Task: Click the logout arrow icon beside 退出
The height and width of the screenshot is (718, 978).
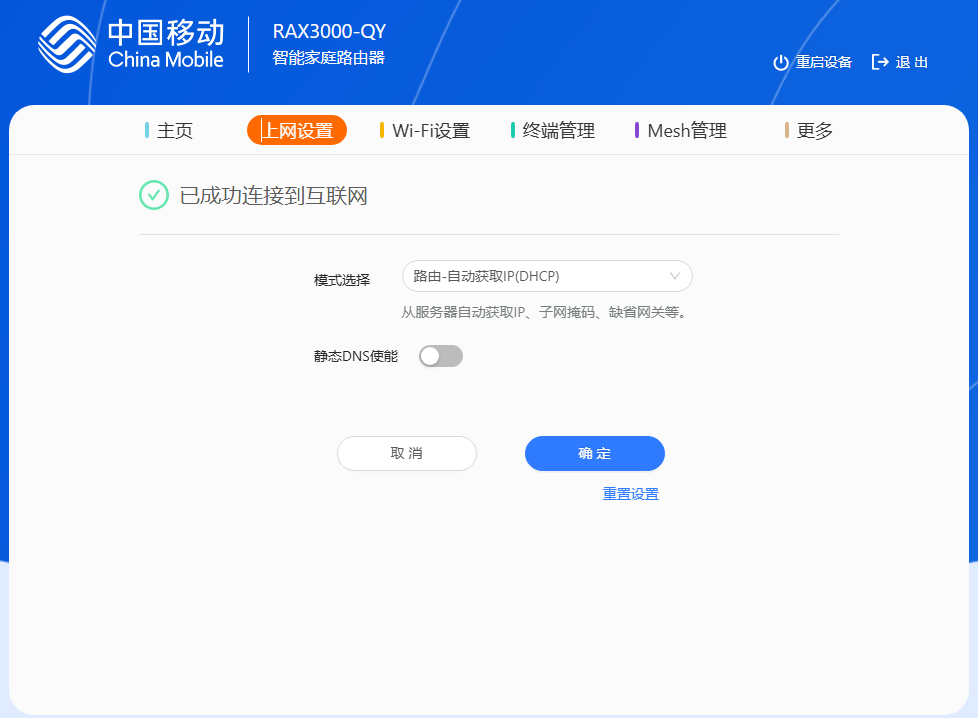Action: 880,62
